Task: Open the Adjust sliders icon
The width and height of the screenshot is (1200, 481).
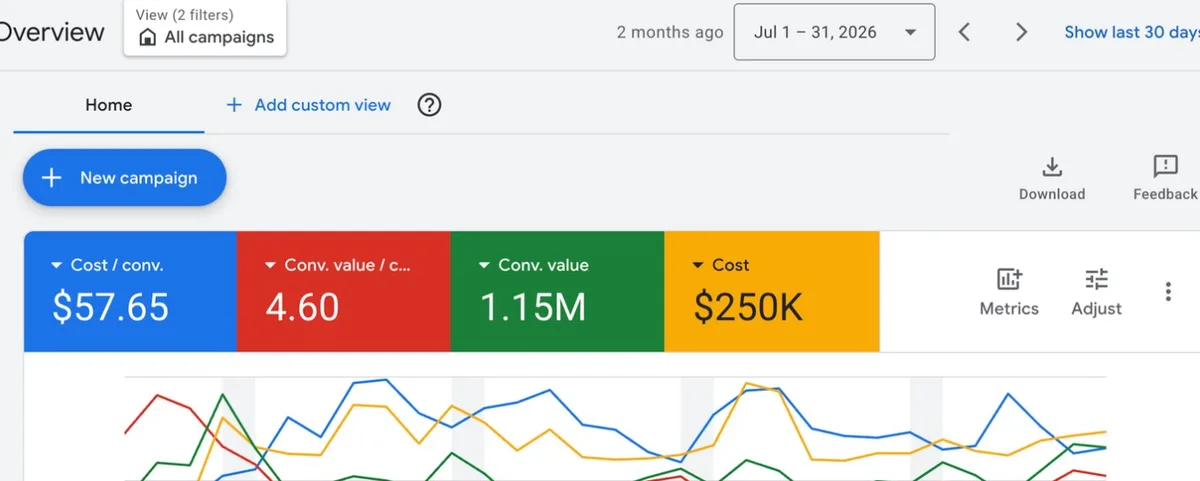Action: pyautogui.click(x=1097, y=280)
